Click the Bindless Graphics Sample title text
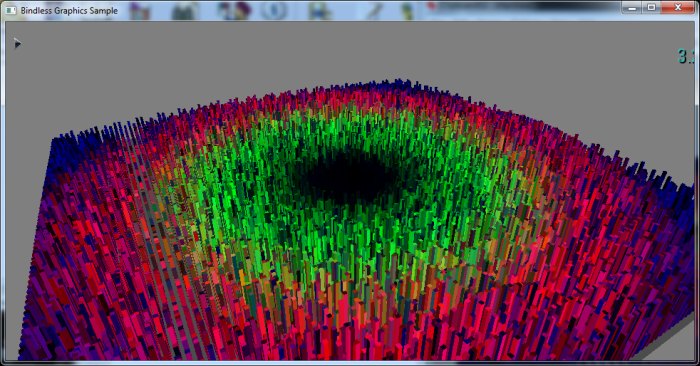The image size is (700, 366). (x=69, y=10)
